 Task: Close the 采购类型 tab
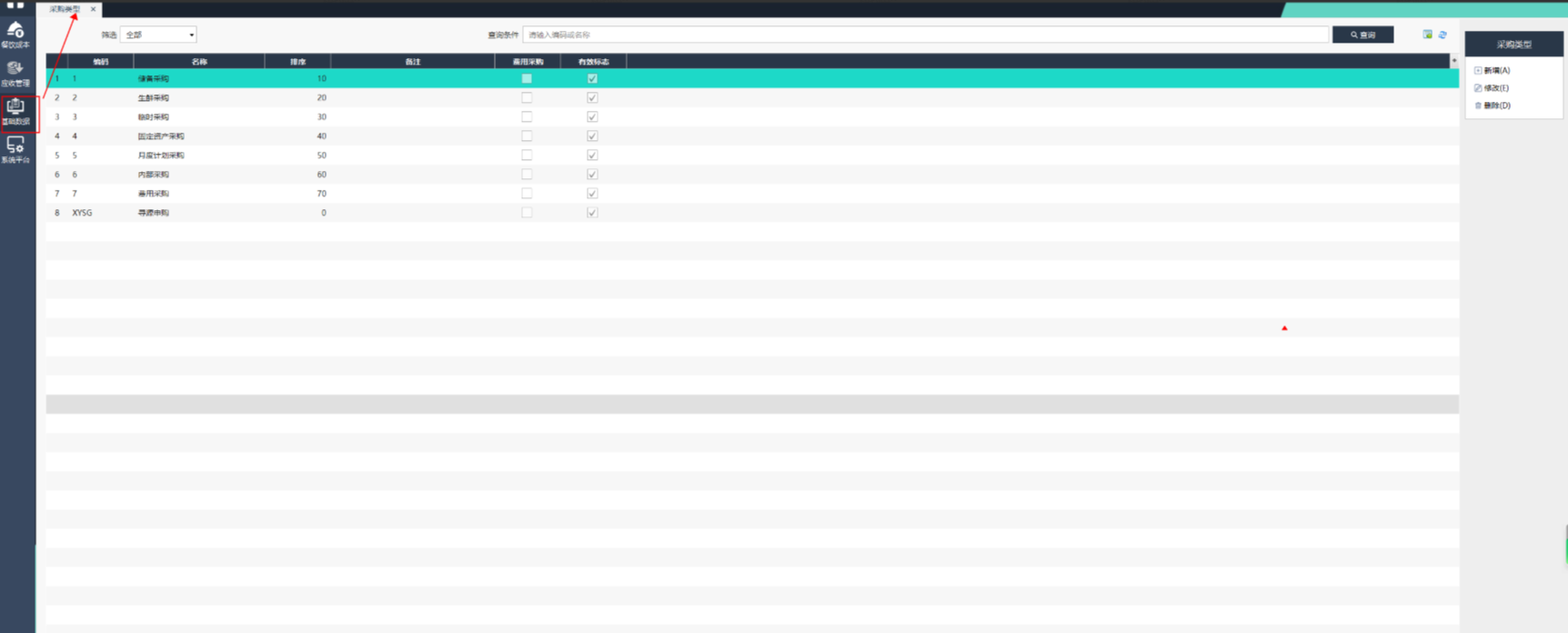click(93, 9)
